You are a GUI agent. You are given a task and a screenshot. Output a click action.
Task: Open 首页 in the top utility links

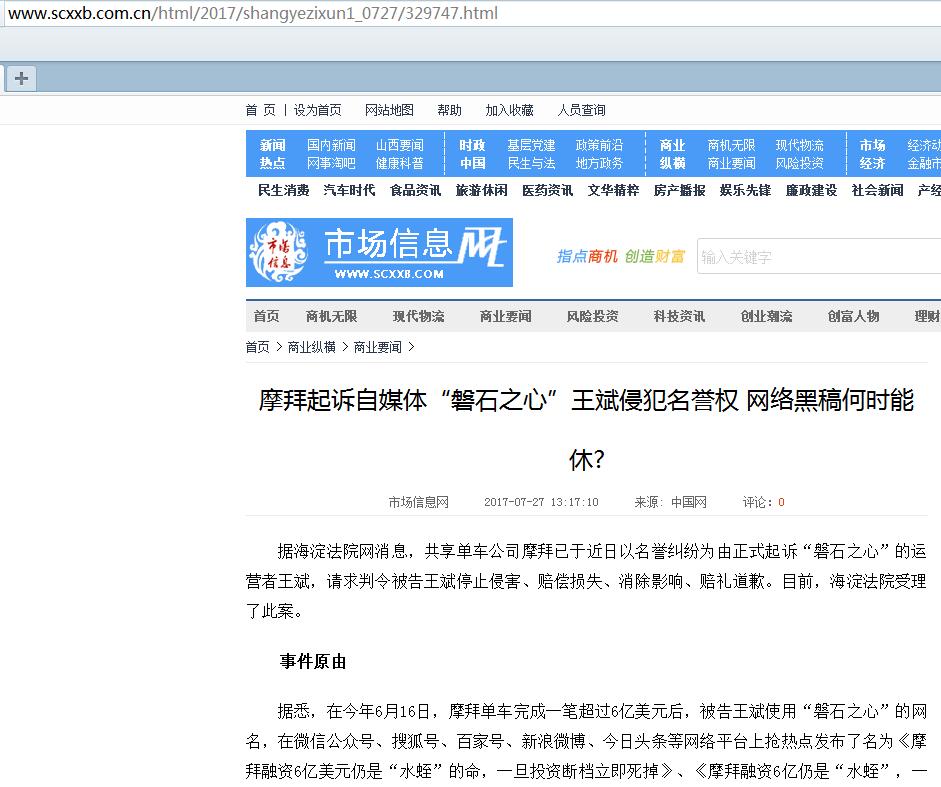[x=260, y=110]
